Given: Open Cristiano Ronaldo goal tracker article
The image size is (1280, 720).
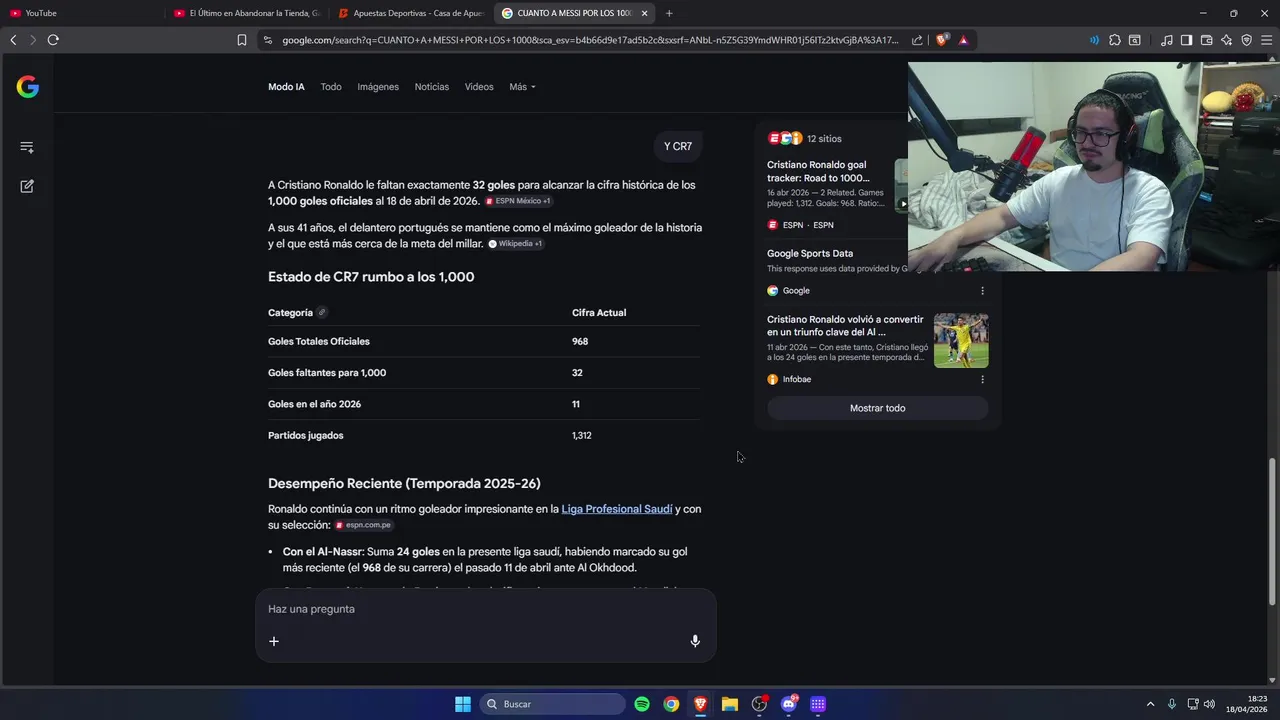Looking at the screenshot, I should [818, 171].
